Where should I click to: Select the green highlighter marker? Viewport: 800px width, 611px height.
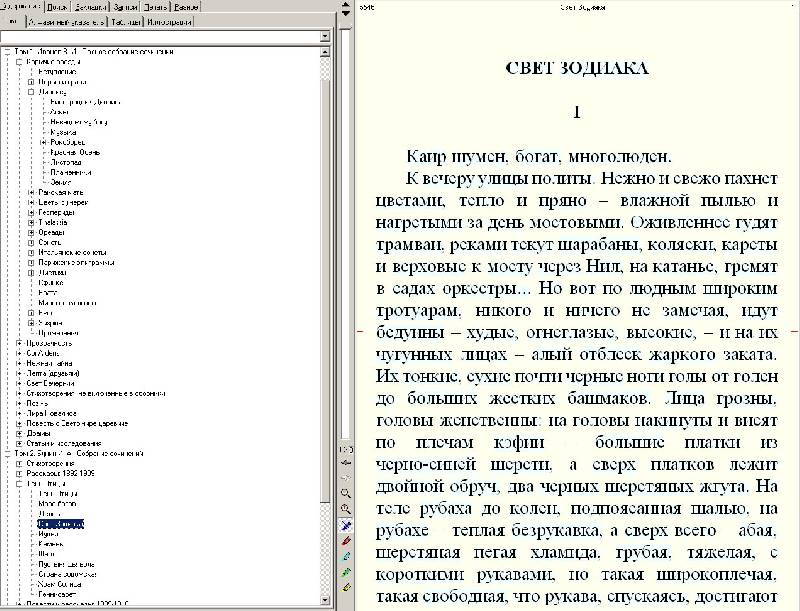coord(346,572)
